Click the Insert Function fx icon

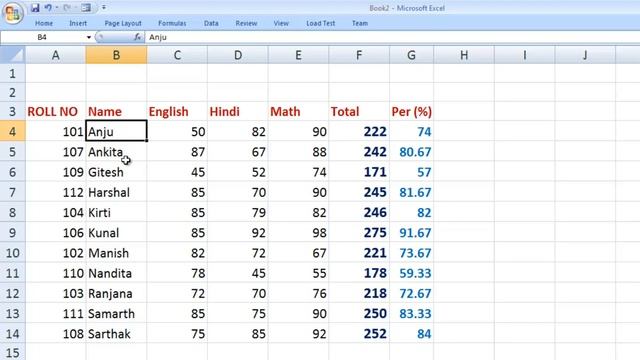138,37
